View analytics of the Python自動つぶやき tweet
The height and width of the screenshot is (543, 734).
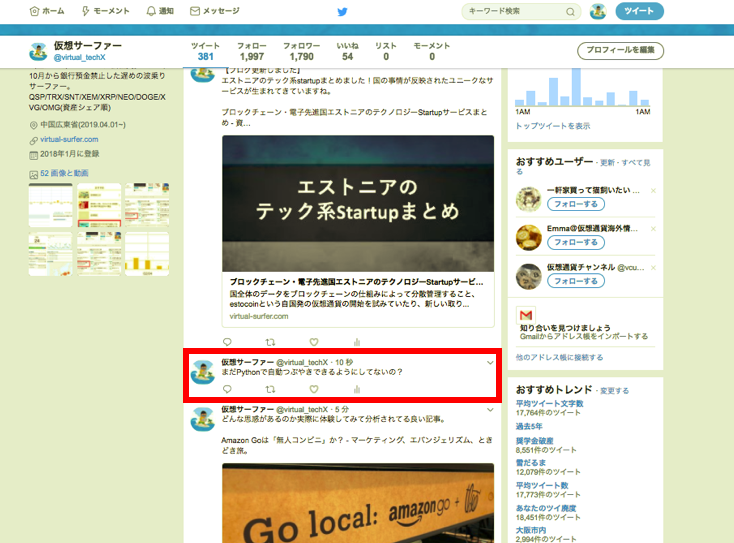tap(357, 389)
